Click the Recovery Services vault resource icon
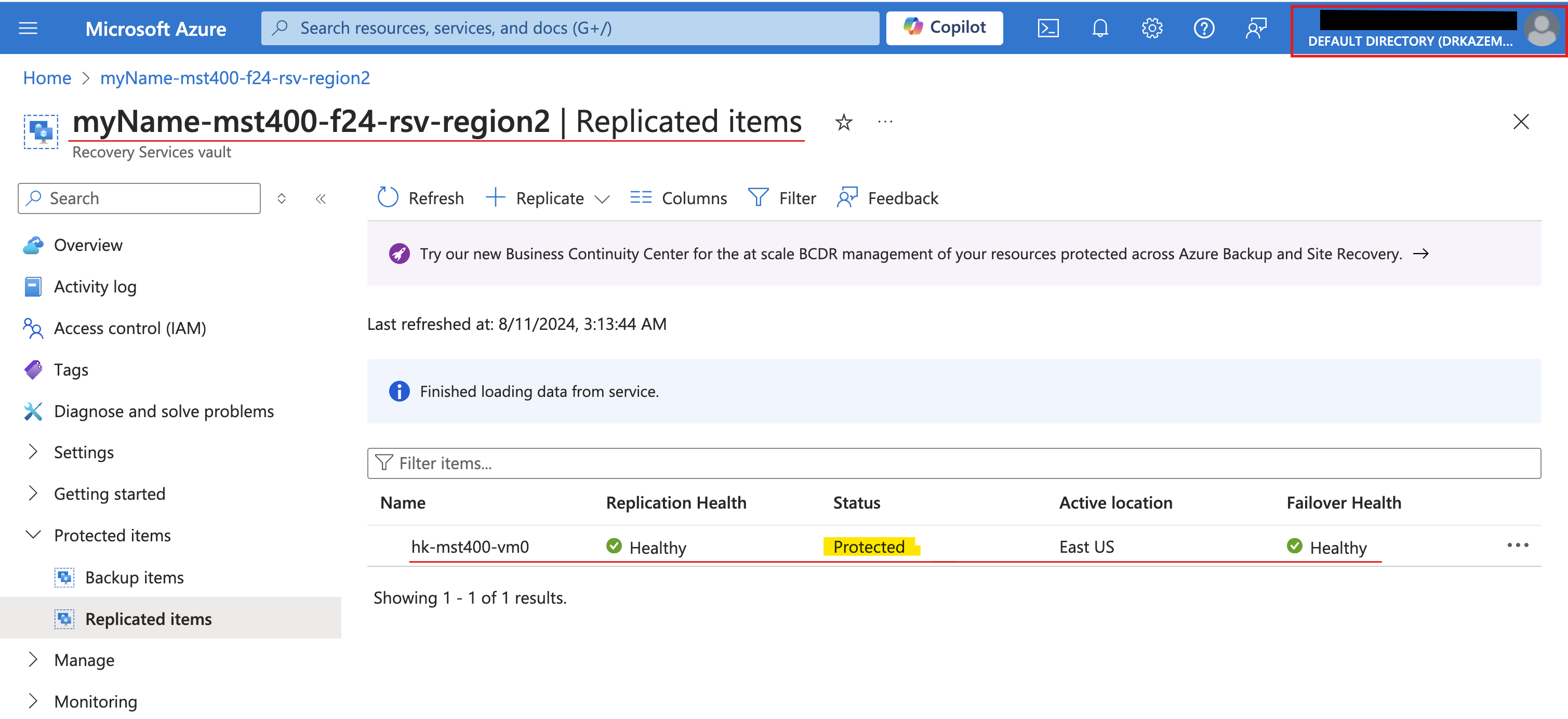The height and width of the screenshot is (719, 1568). pos(41,131)
